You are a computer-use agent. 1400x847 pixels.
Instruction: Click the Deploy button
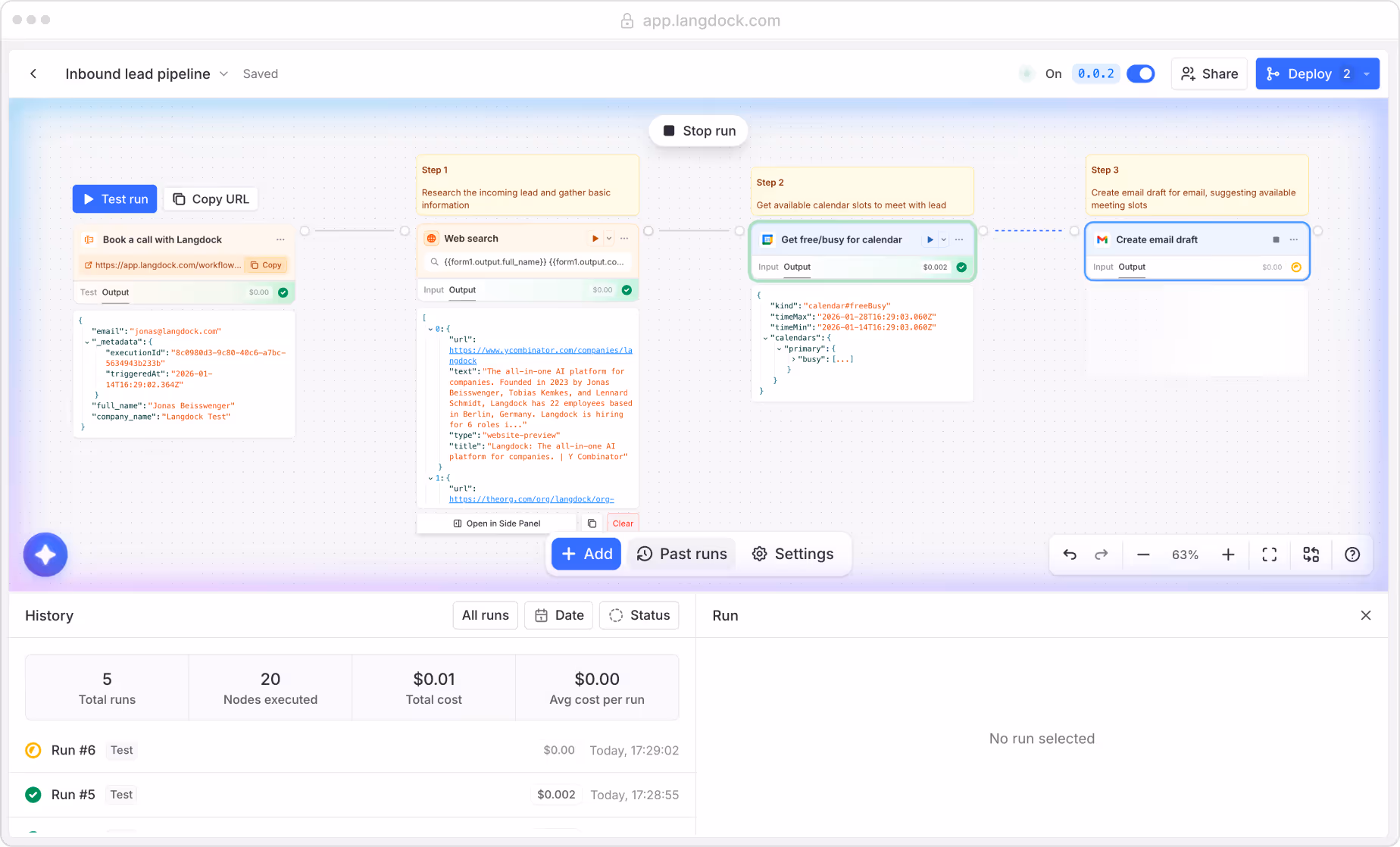click(1310, 73)
